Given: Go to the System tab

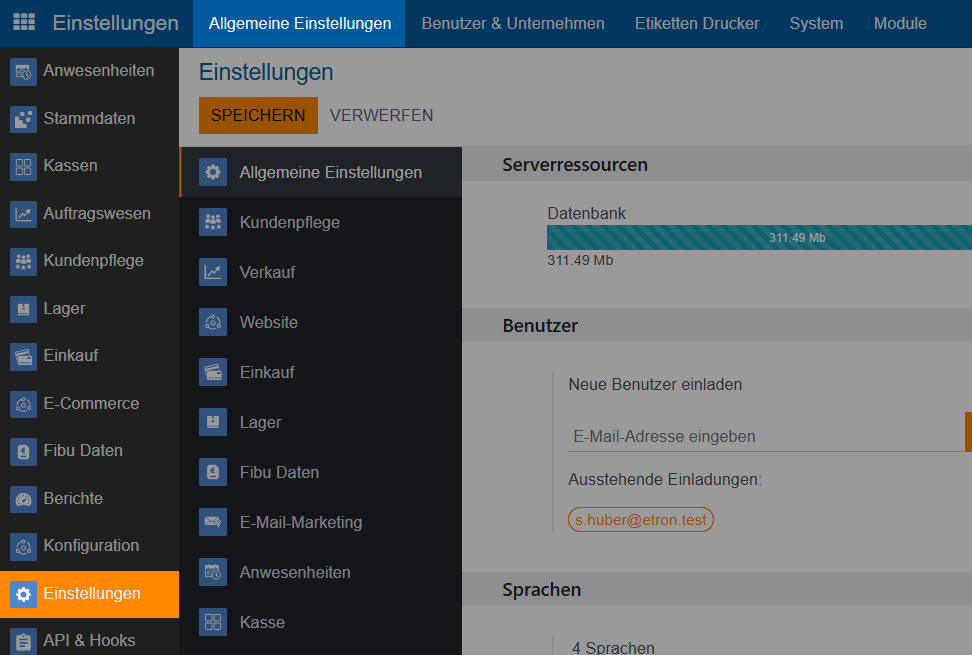Looking at the screenshot, I should [816, 23].
